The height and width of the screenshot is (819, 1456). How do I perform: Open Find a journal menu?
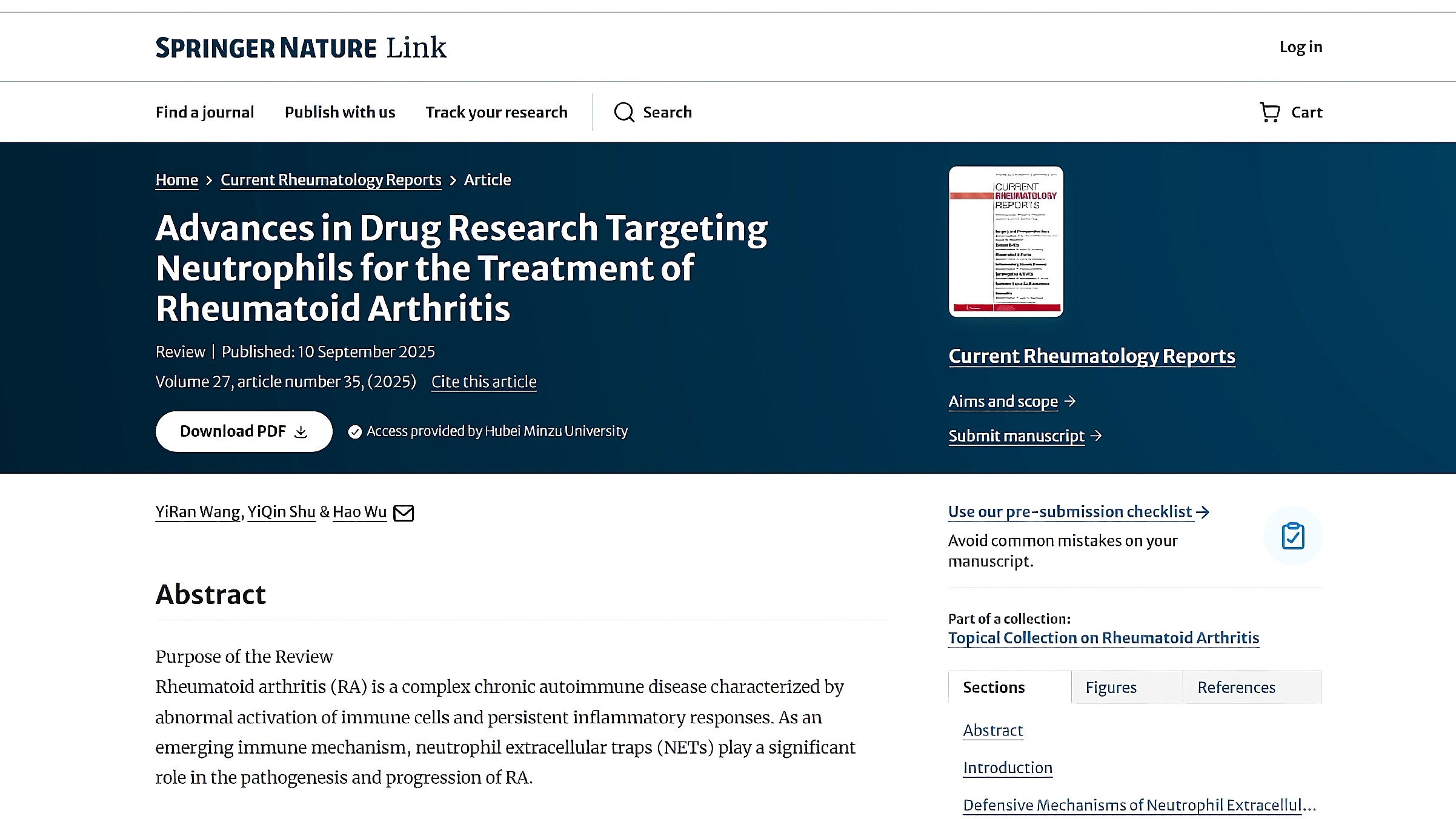point(205,112)
